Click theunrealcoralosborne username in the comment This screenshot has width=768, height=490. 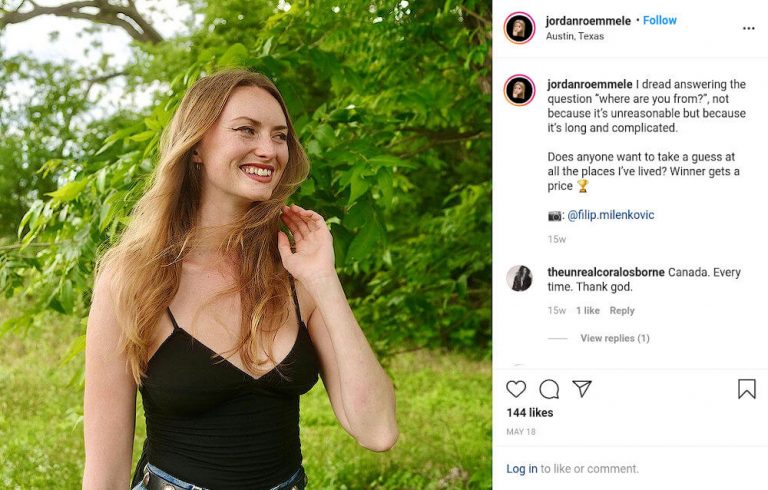606,272
